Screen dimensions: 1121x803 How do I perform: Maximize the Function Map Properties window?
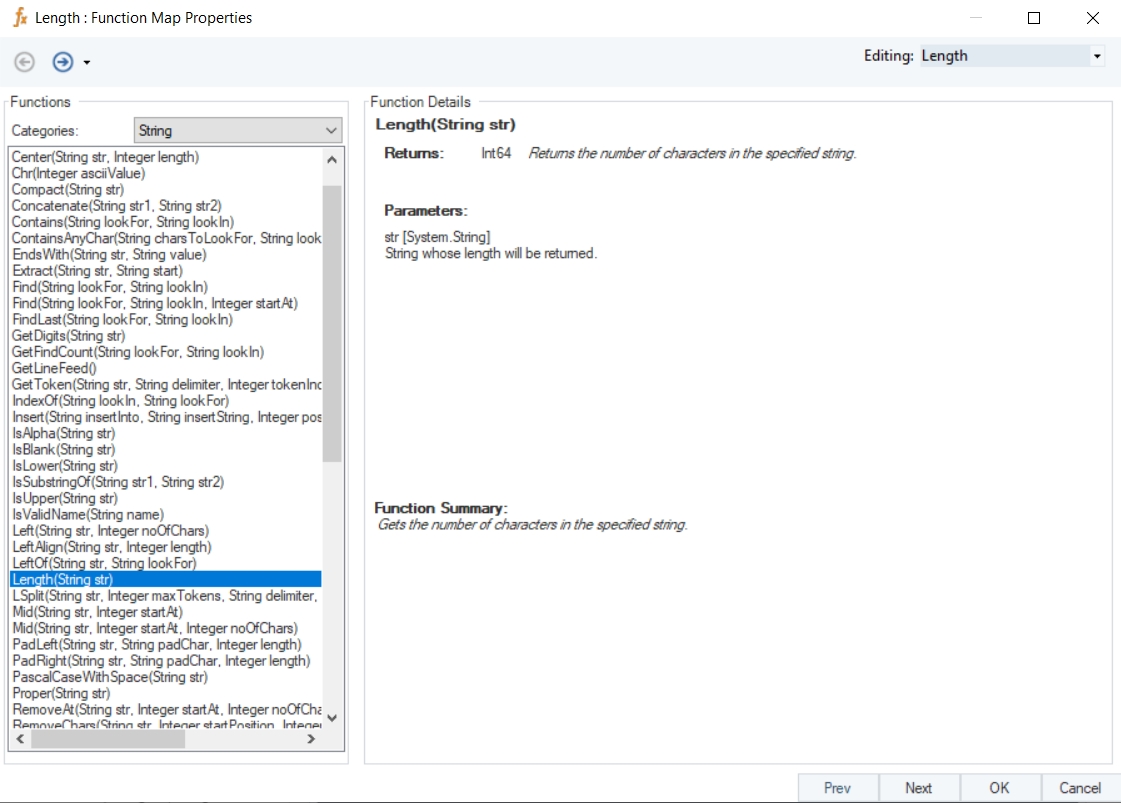pyautogui.click(x=1034, y=18)
